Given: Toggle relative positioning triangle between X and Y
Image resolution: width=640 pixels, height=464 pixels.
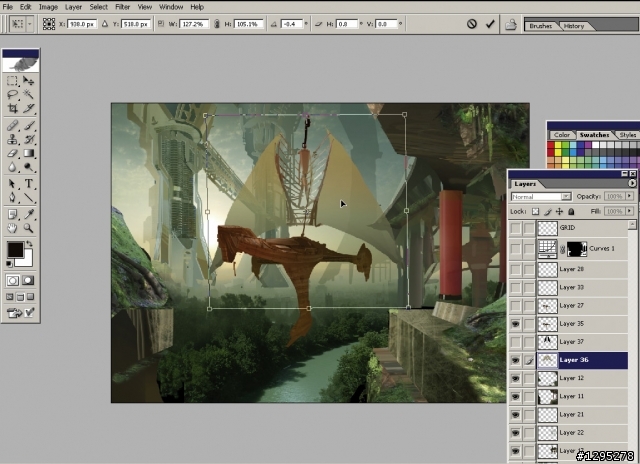Looking at the screenshot, I should pos(105,24).
